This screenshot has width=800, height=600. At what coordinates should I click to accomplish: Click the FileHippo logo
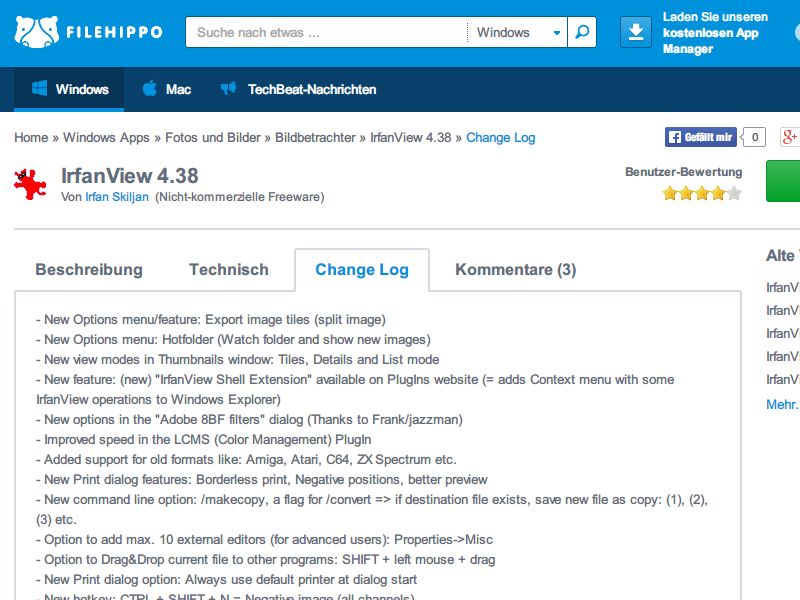tap(88, 32)
